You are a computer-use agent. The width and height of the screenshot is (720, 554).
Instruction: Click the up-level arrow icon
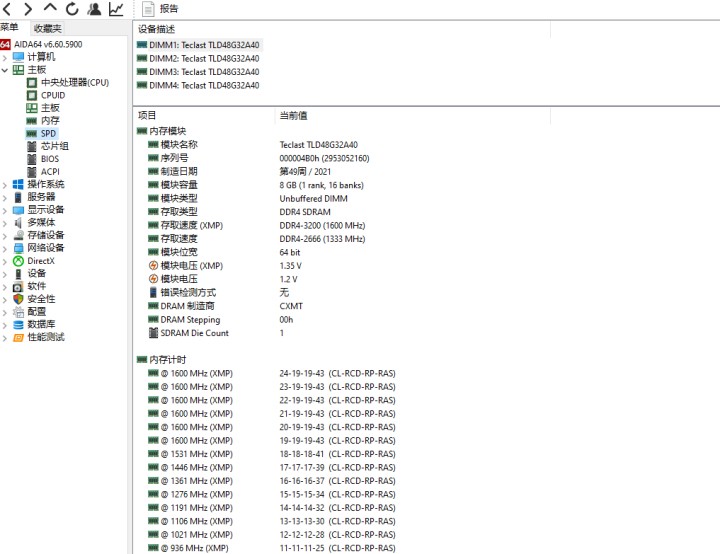(50, 8)
